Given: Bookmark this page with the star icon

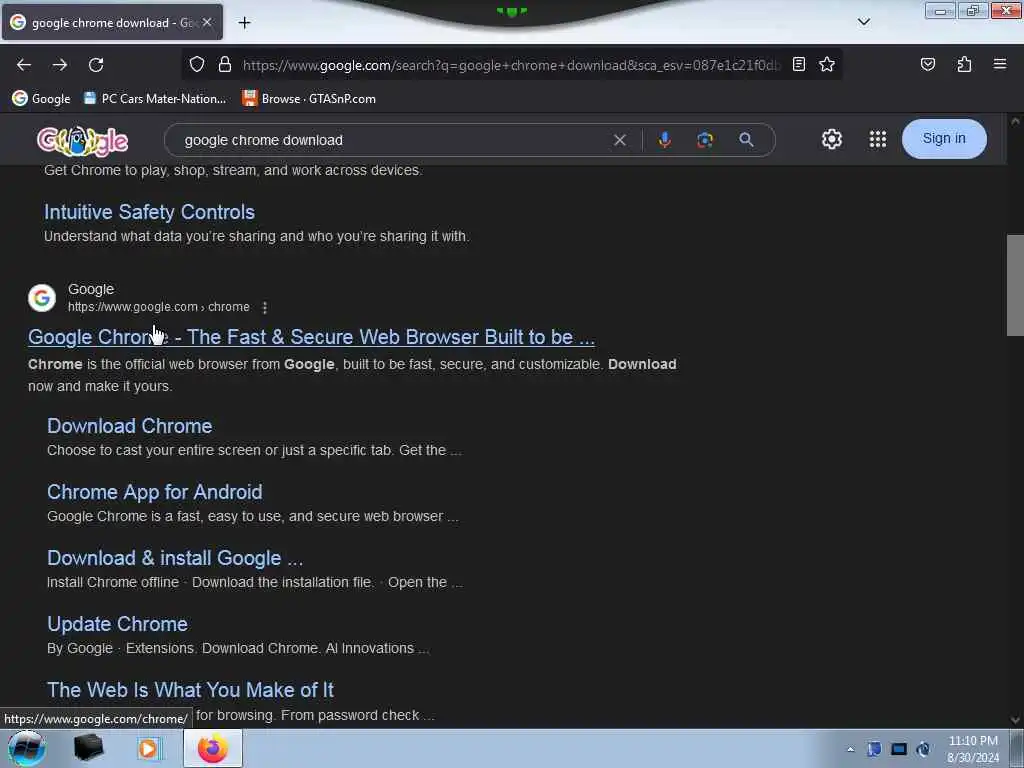Looking at the screenshot, I should [x=827, y=64].
